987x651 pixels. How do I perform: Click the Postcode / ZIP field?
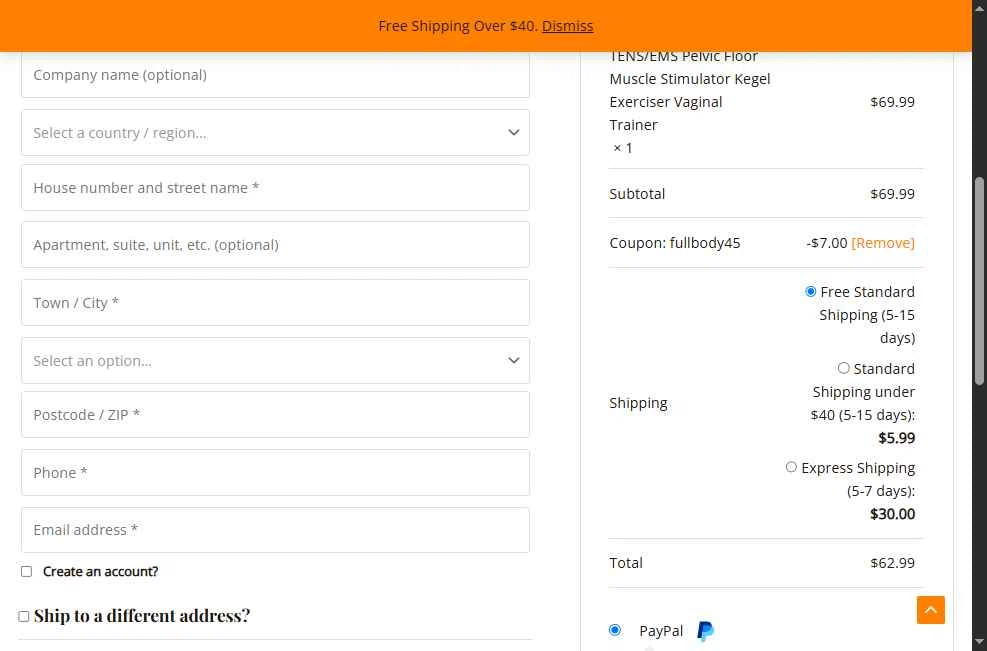pos(275,415)
